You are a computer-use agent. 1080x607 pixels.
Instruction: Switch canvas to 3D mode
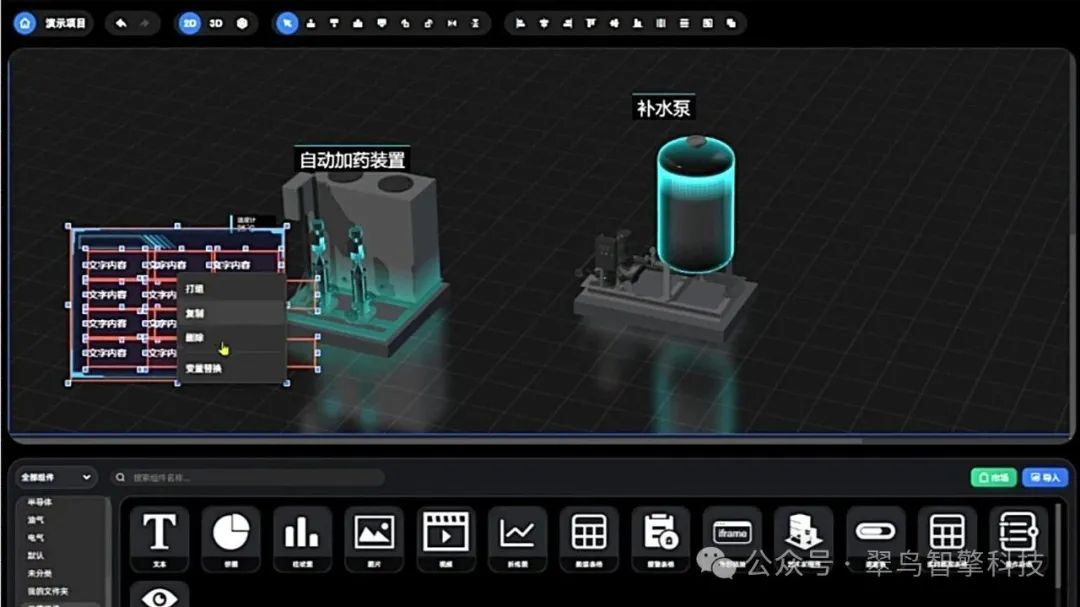point(216,23)
